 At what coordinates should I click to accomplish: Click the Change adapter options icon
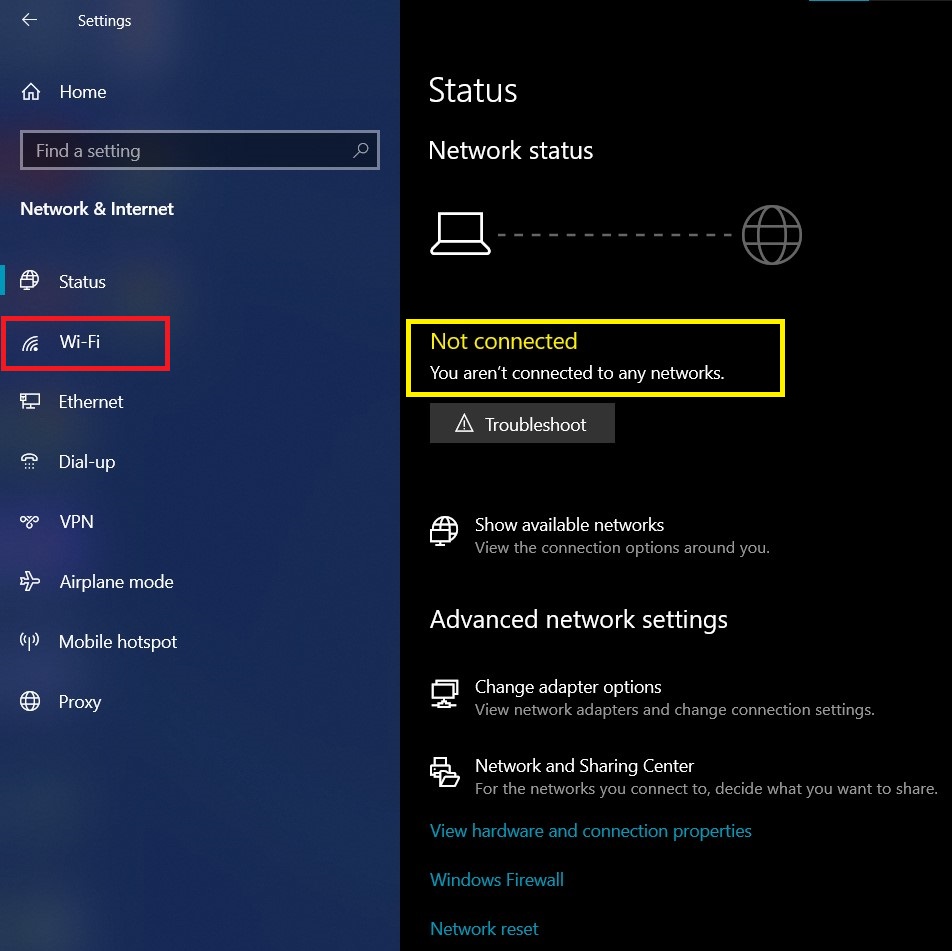[x=444, y=694]
